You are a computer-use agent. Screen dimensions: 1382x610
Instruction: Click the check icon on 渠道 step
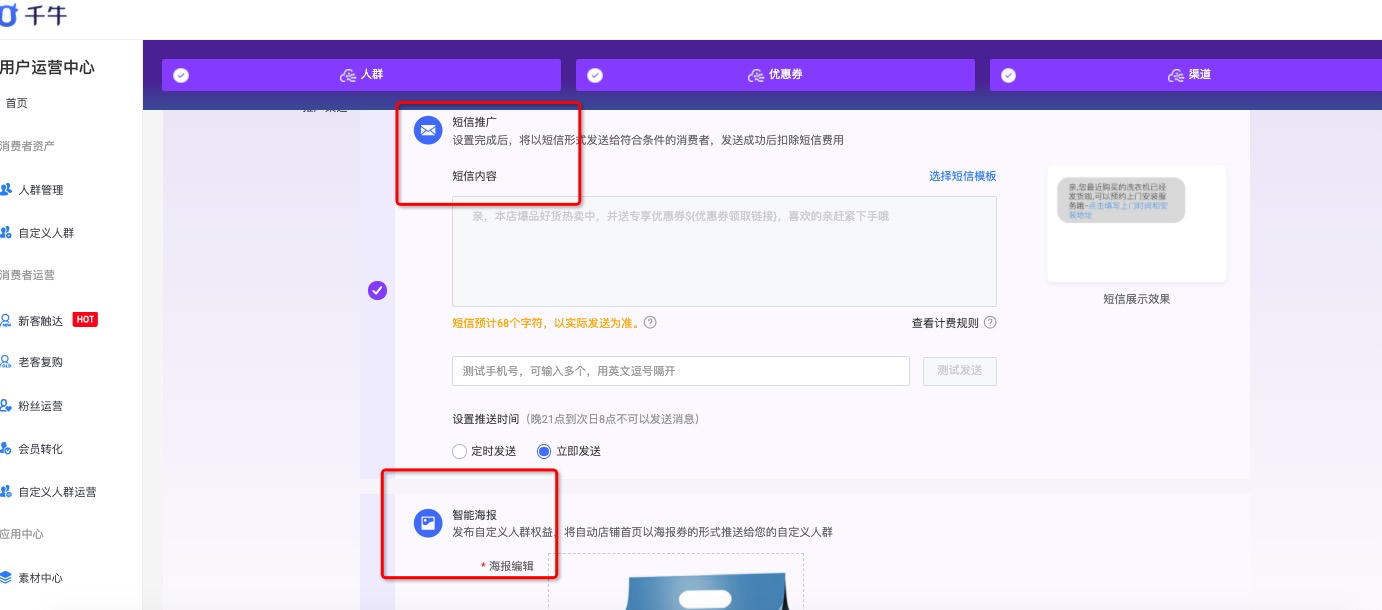tap(1008, 75)
